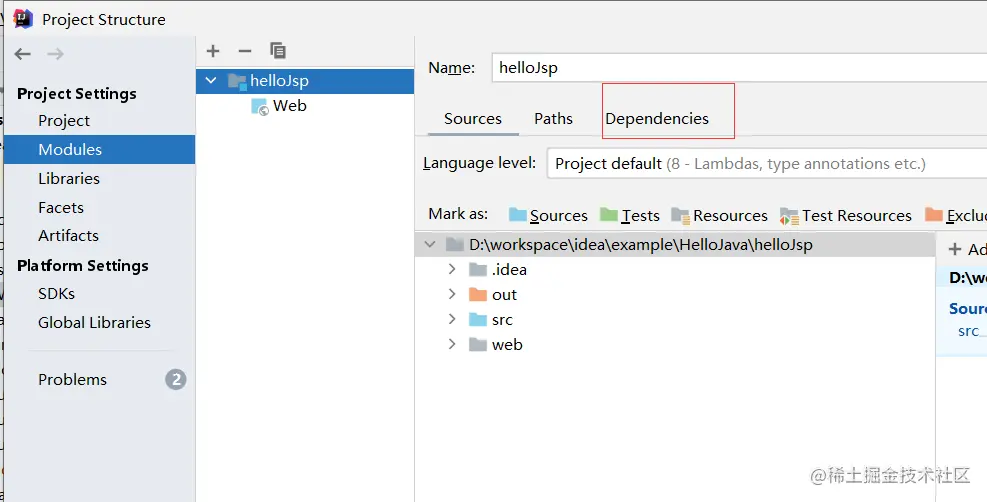Go forward with the right arrow

(x=55, y=54)
